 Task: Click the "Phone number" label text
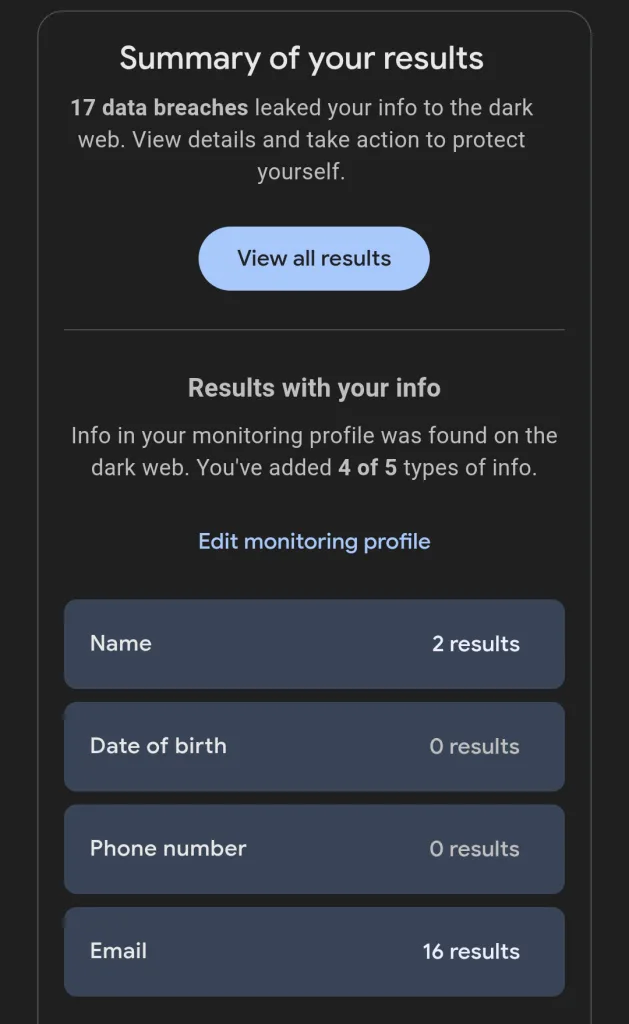tap(168, 849)
